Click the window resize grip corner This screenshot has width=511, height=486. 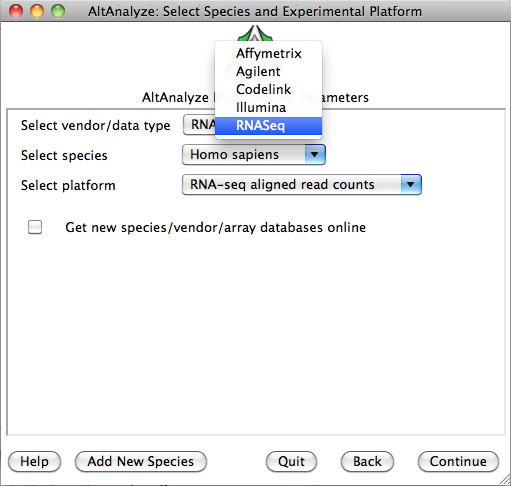coord(505,480)
